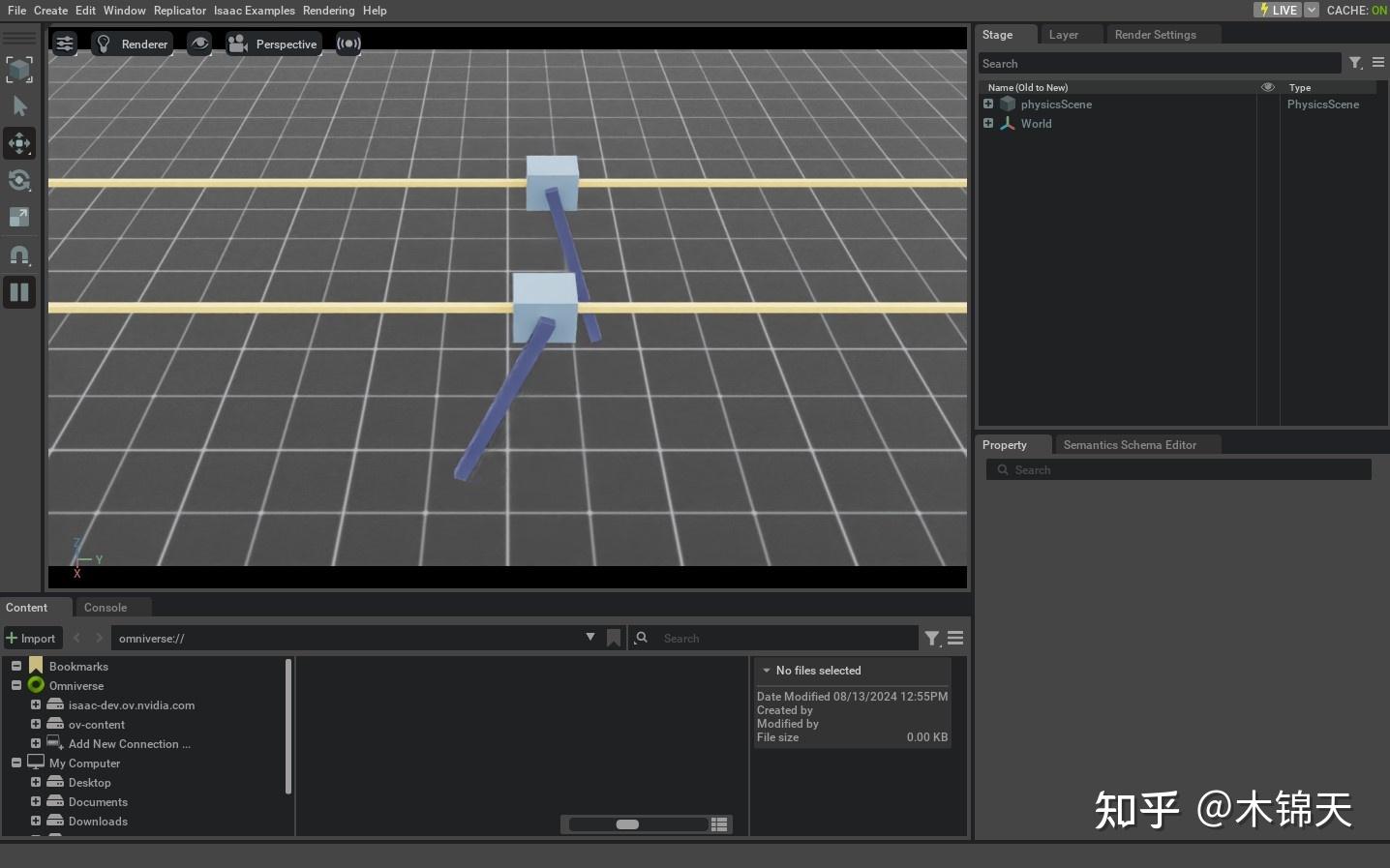1390x868 pixels.
Task: Click the capture icon right of Perspective
Action: coord(348,43)
